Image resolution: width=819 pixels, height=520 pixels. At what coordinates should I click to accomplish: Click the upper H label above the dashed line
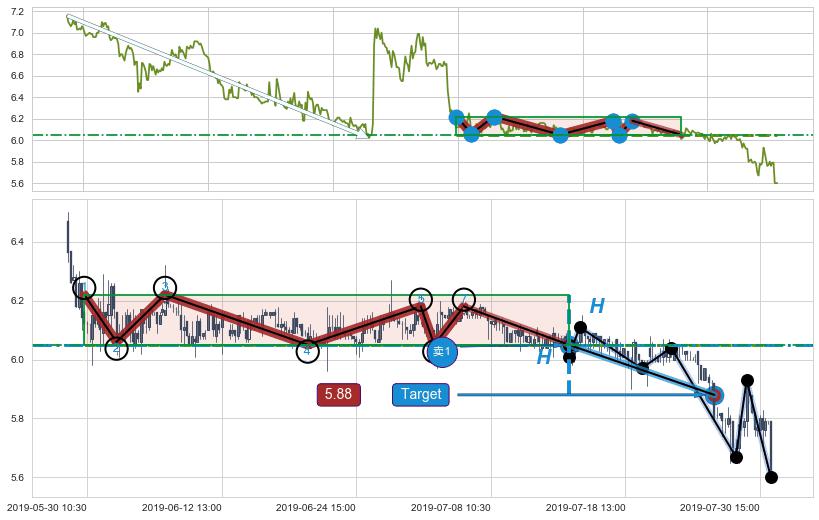pyautogui.click(x=596, y=306)
